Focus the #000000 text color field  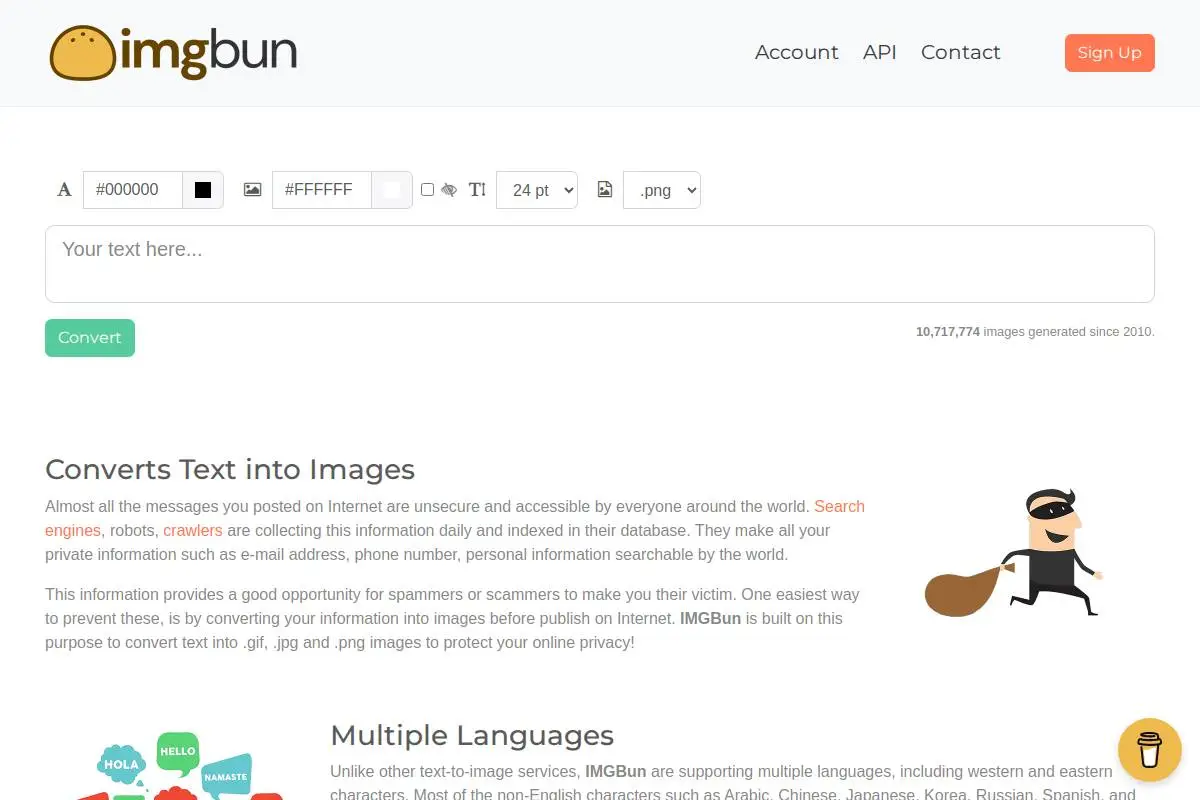pyautogui.click(x=133, y=190)
